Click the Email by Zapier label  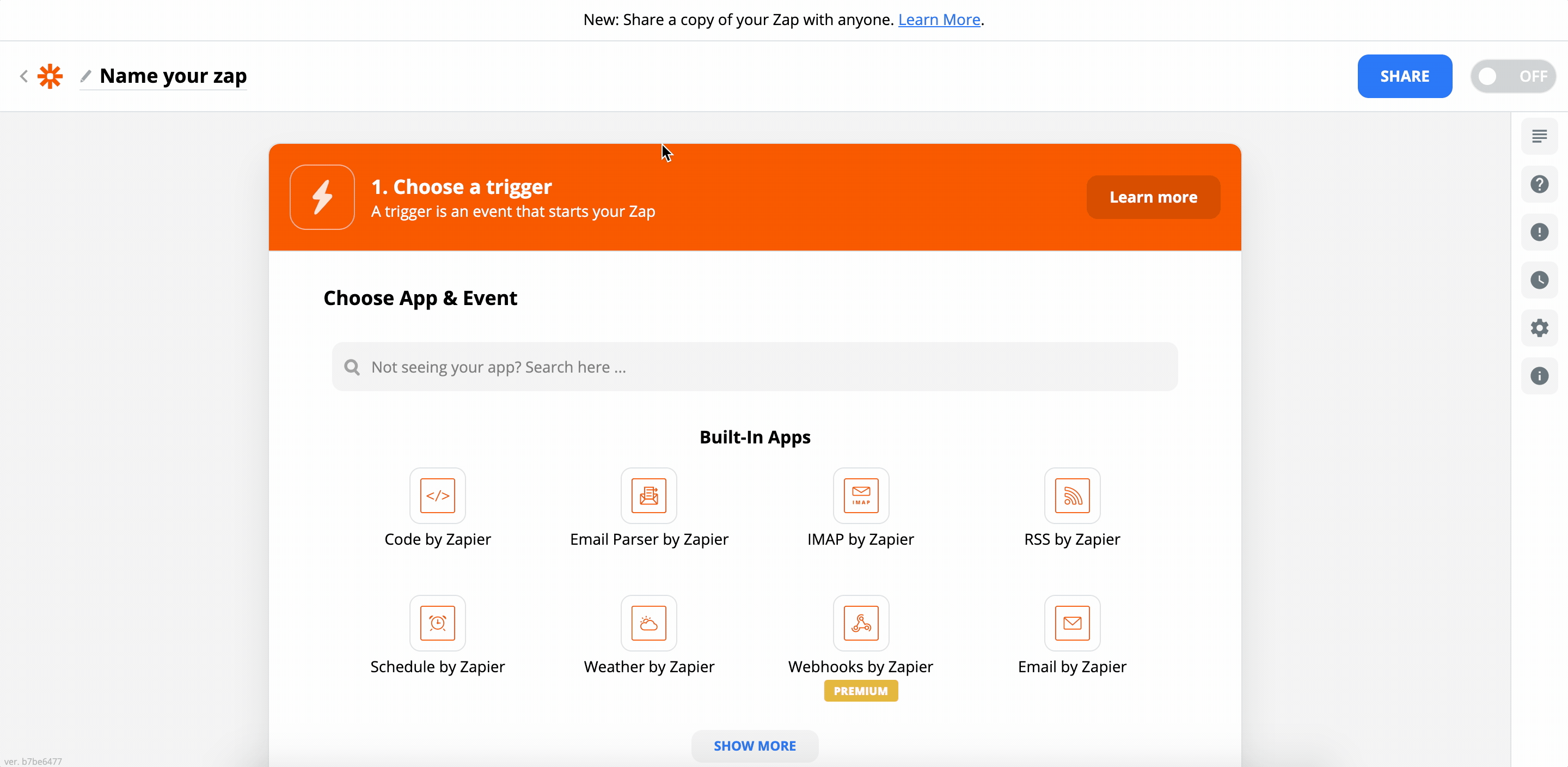click(1072, 666)
